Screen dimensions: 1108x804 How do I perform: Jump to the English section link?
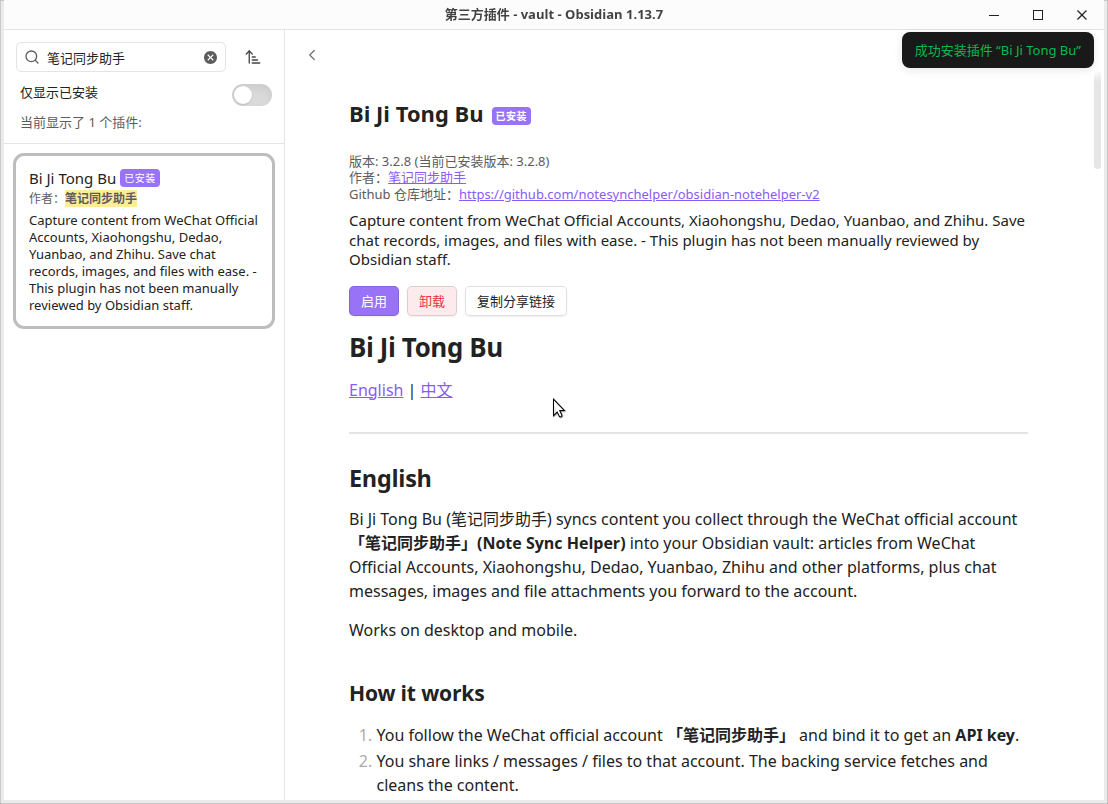coord(376,390)
